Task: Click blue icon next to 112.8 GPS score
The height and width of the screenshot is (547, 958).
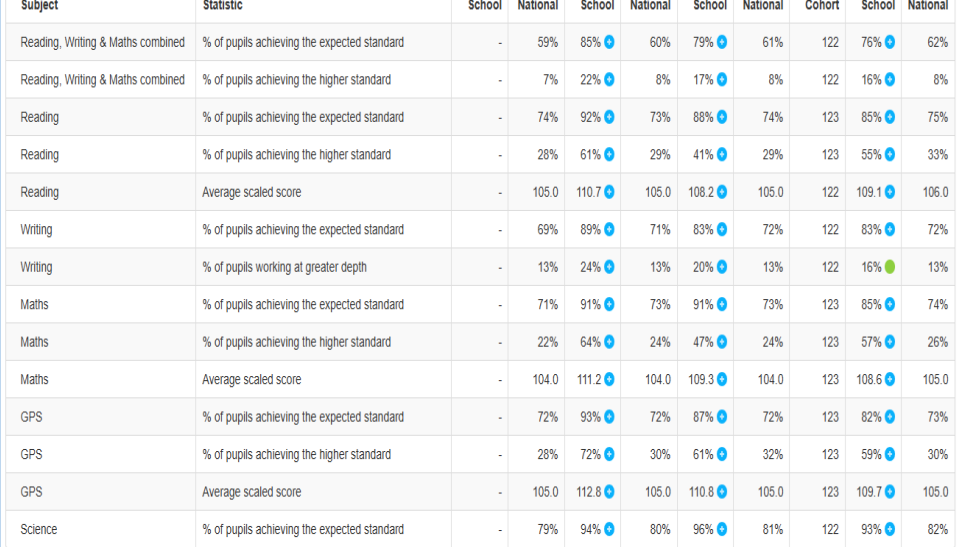Action: coord(609,492)
